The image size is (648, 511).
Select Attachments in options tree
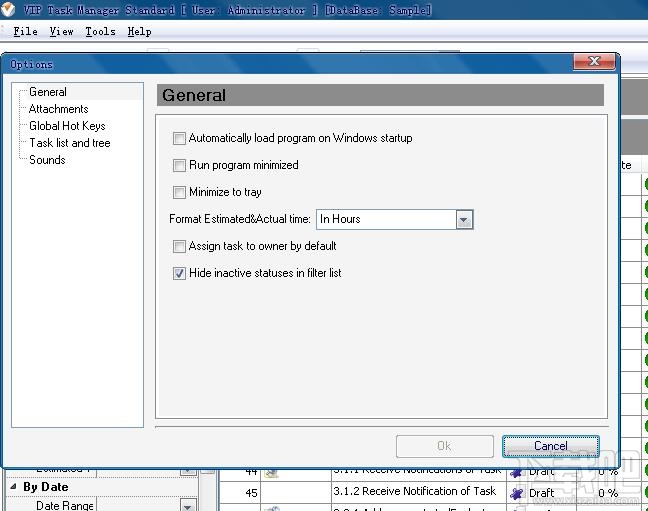click(58, 109)
